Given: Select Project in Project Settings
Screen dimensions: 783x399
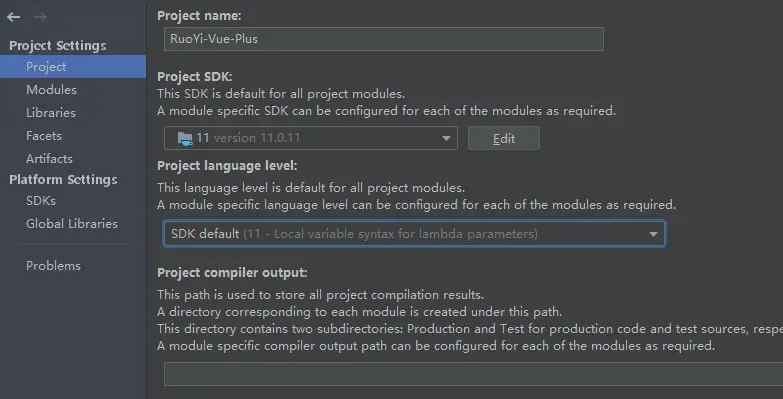Looking at the screenshot, I should click(x=73, y=66).
